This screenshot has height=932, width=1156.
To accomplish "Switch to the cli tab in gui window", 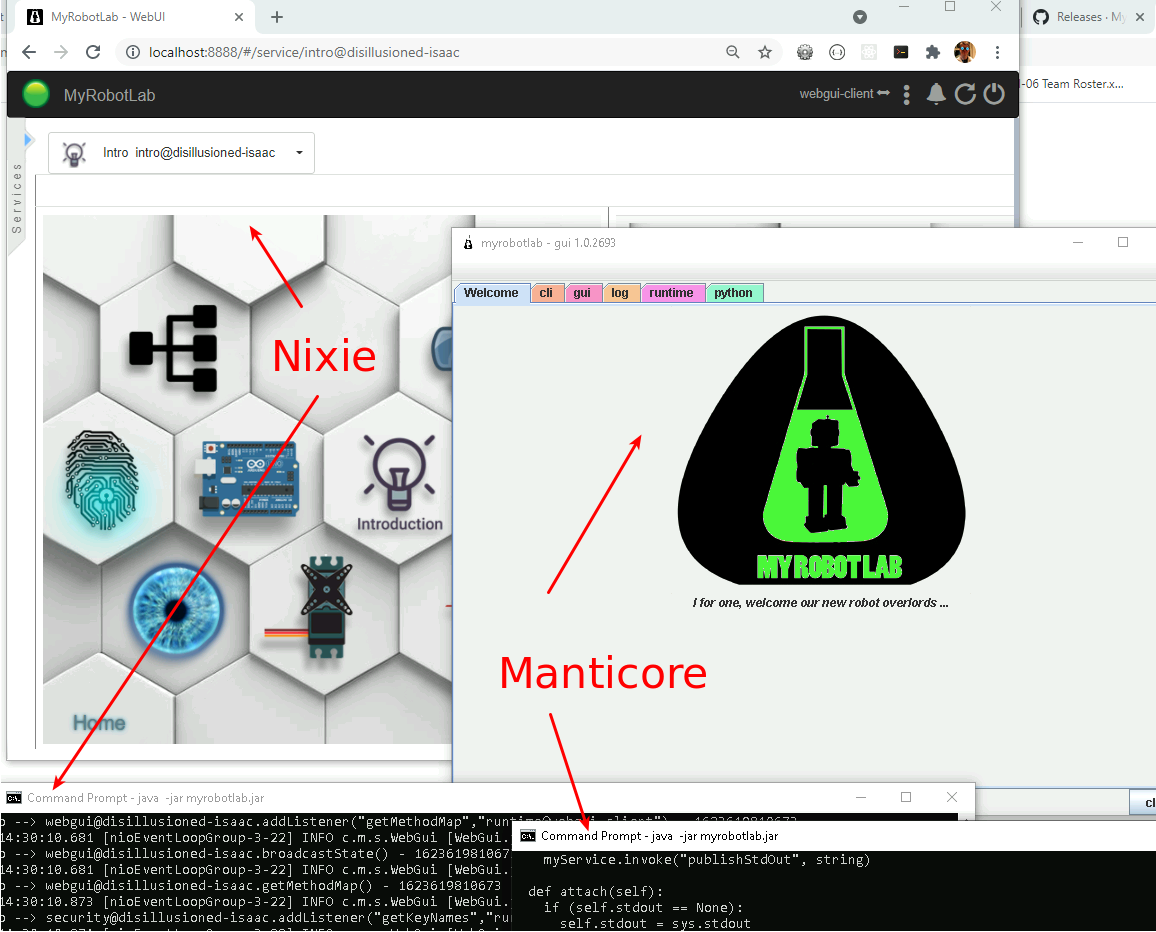I will [546, 293].
